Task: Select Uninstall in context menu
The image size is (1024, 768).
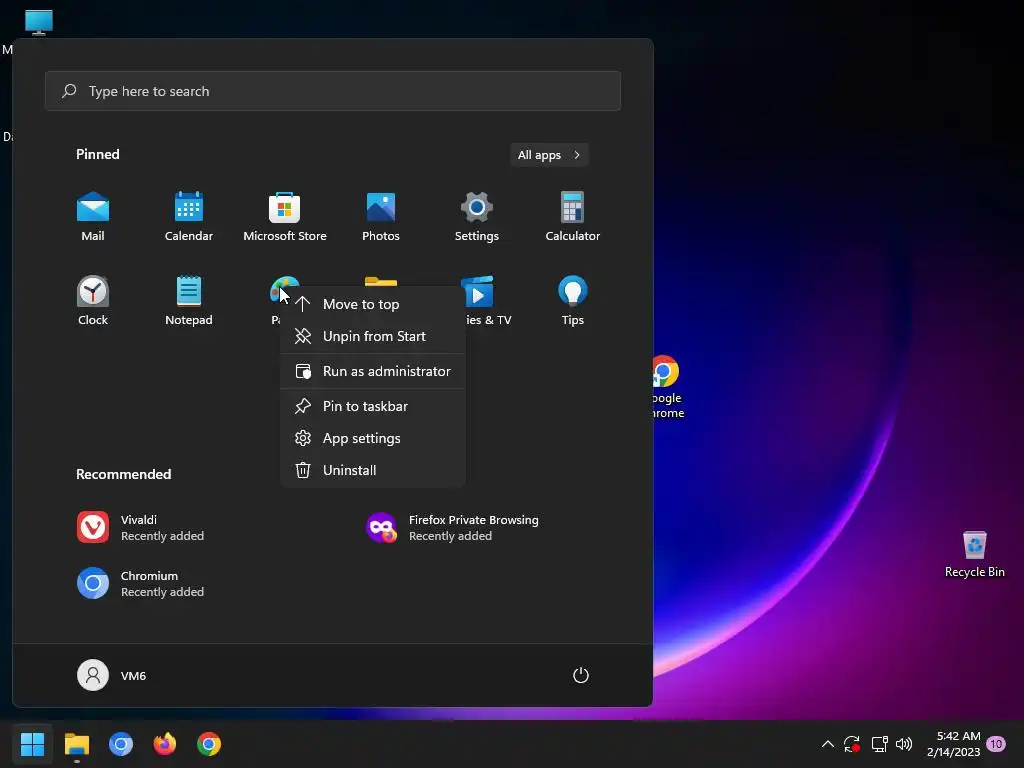Action: [373, 470]
